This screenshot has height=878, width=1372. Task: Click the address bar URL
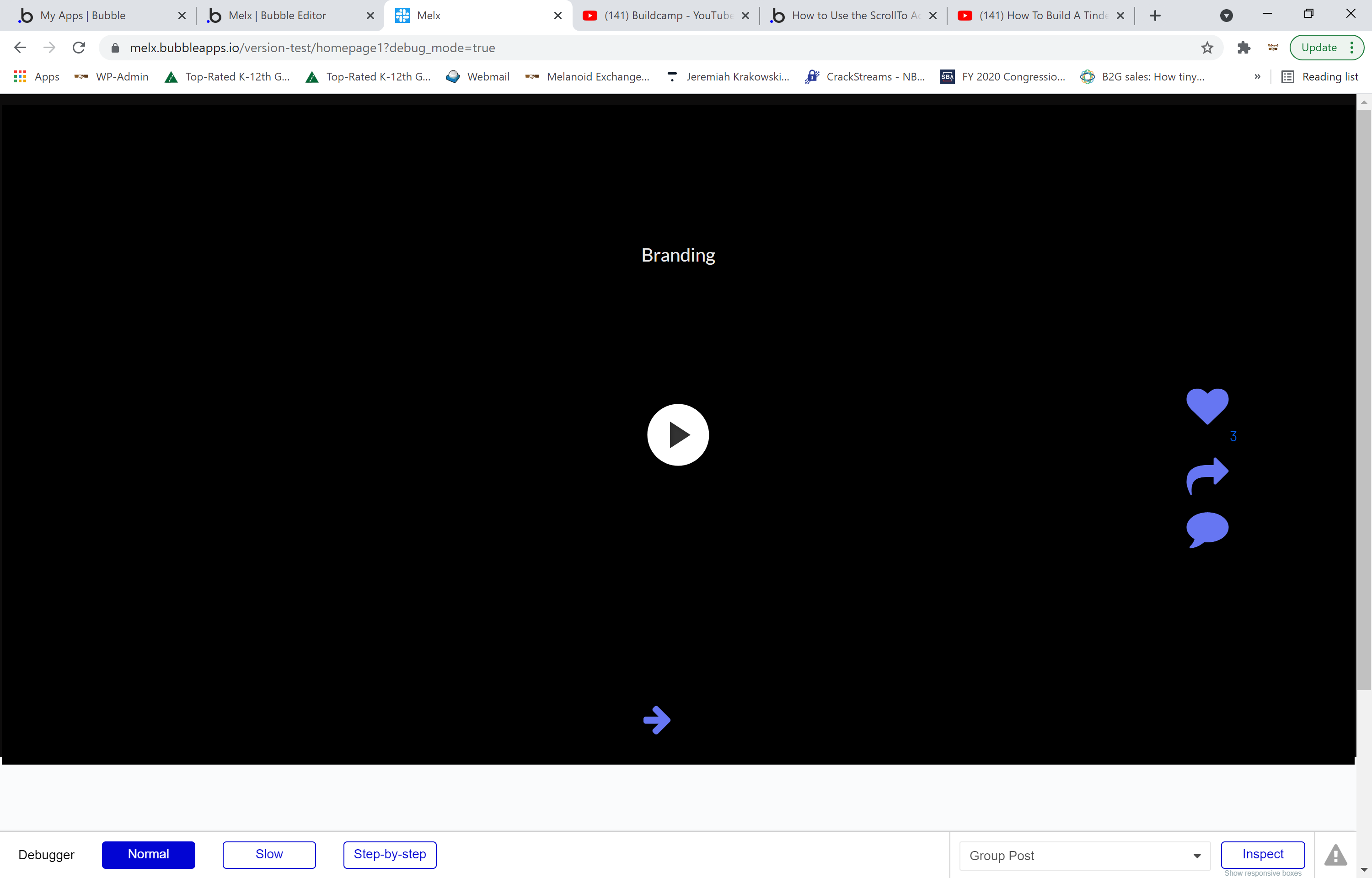click(x=312, y=48)
